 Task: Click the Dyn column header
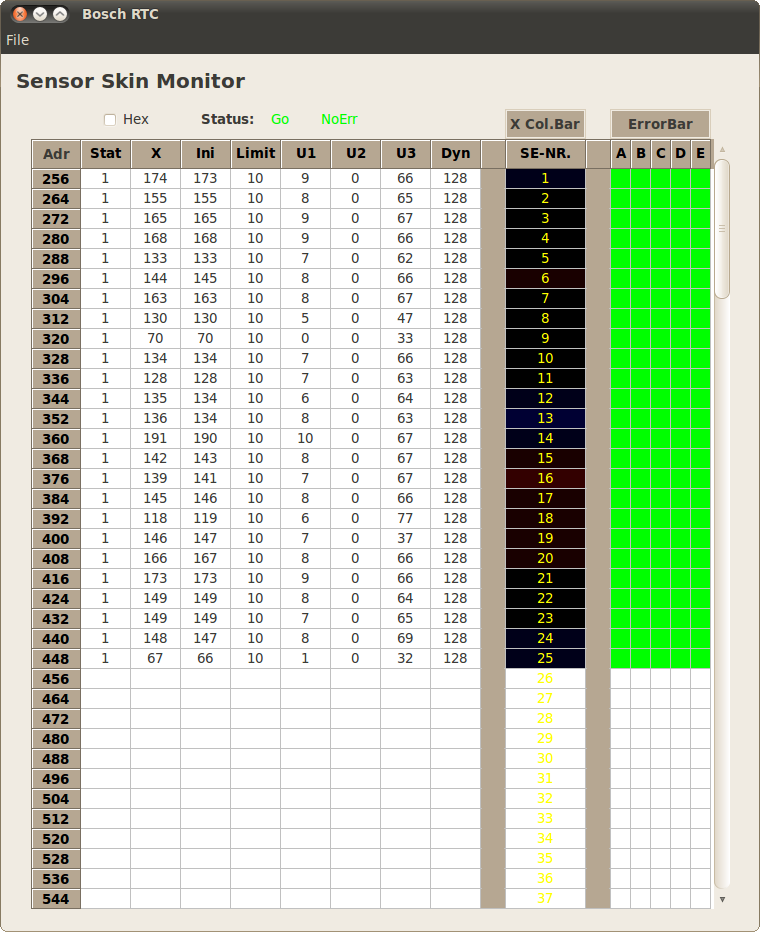click(x=456, y=154)
